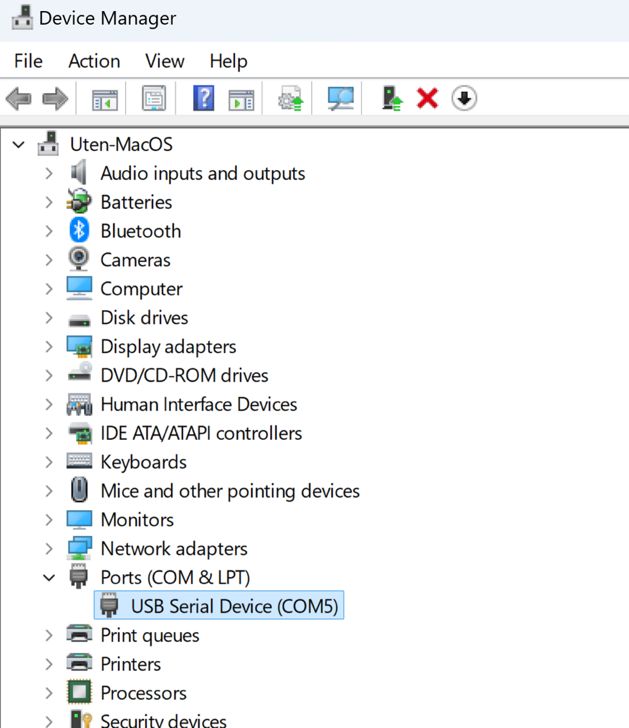Click Scan for hardware changes monitor icon
Viewport: 629px width, 728px height.
click(x=341, y=98)
